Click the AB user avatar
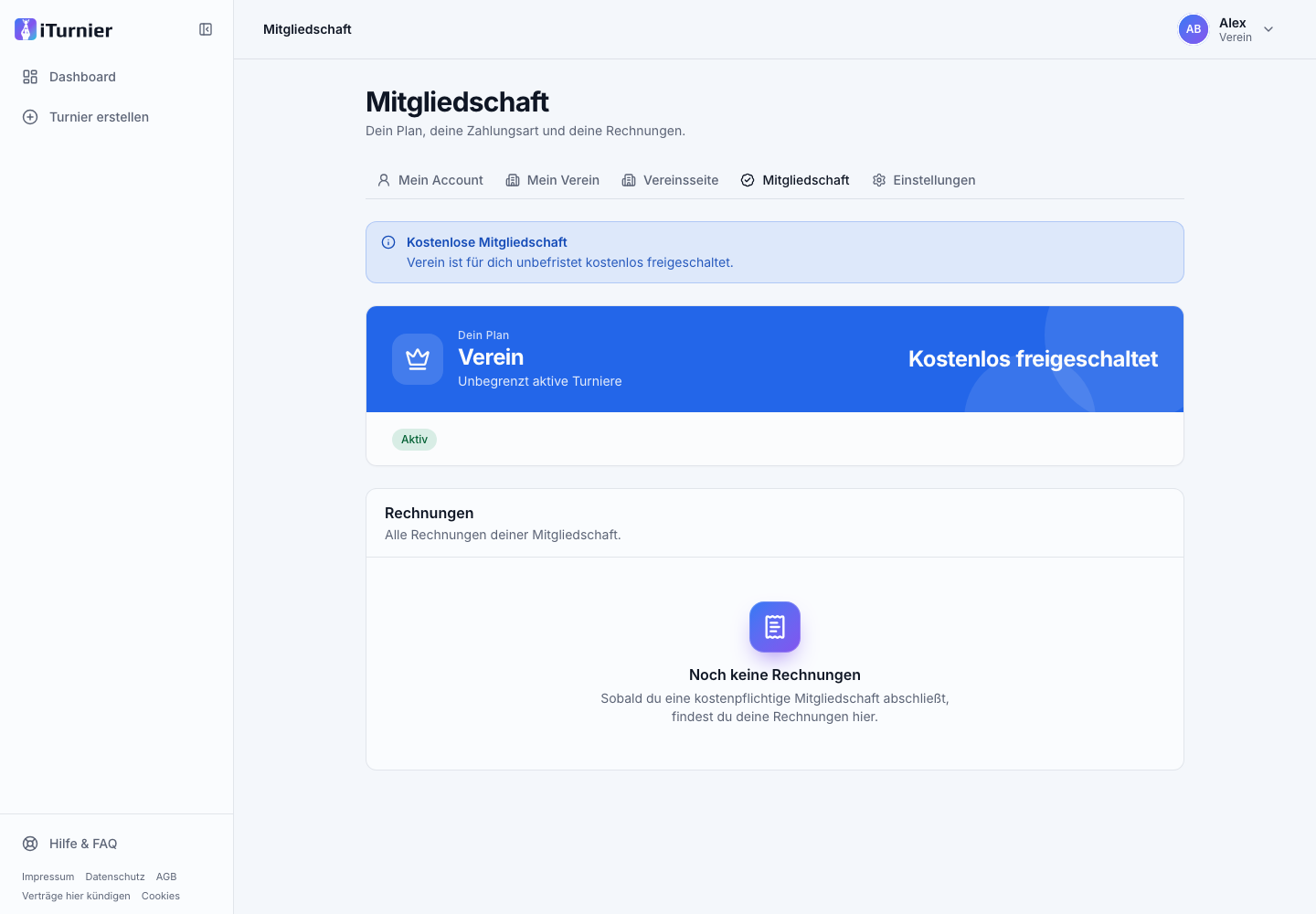Viewport: 1316px width, 914px height. point(1194,29)
